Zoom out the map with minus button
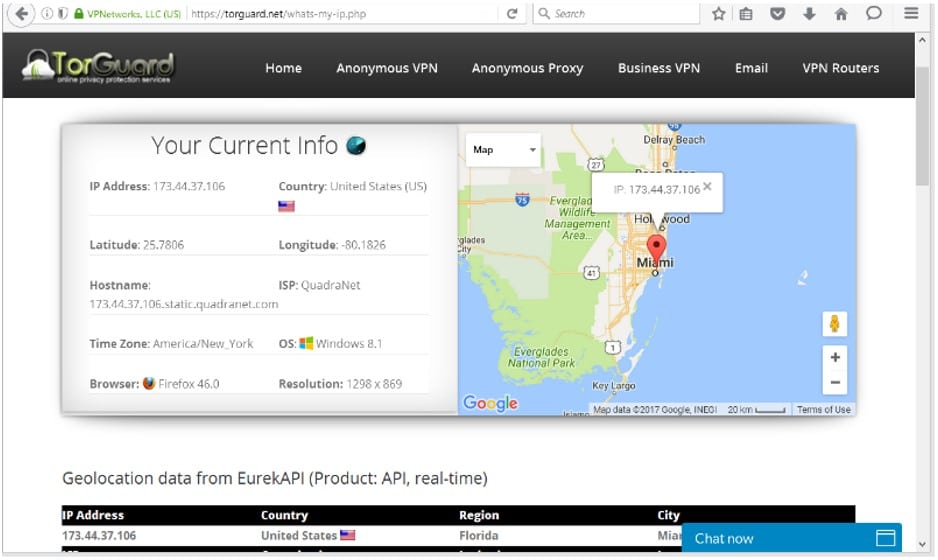Screen dimensions: 938x560 click(x=835, y=382)
